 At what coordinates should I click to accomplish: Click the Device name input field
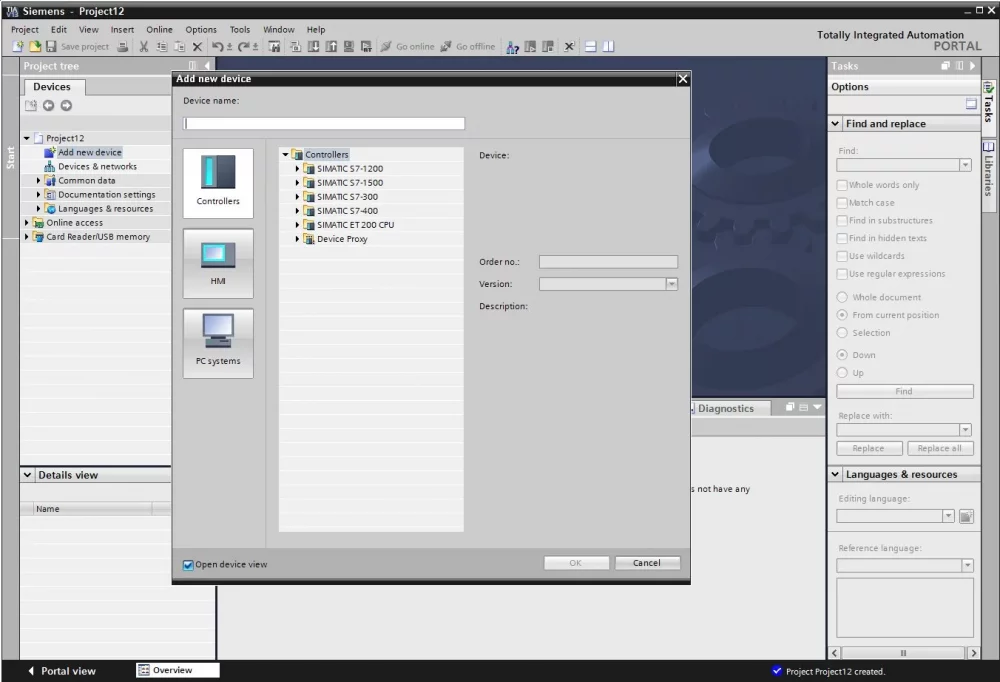pos(324,123)
